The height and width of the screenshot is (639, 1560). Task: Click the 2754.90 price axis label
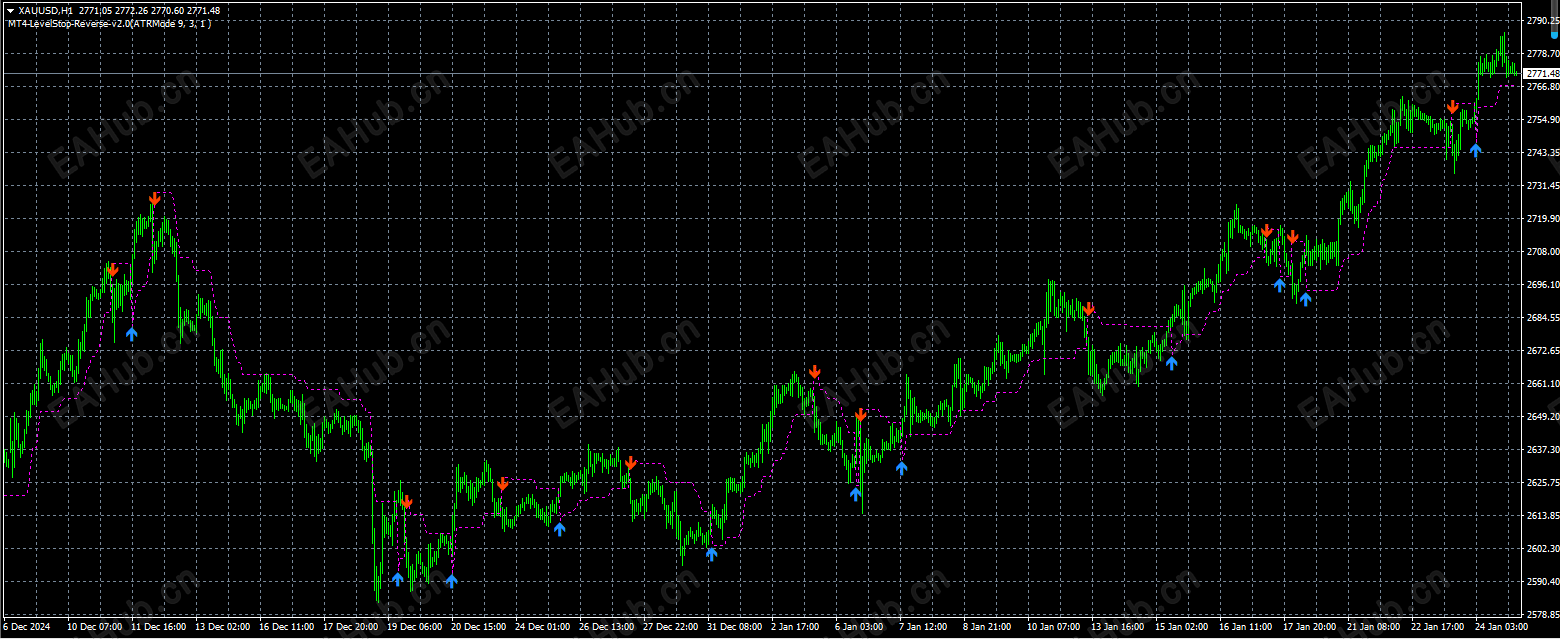click(1541, 120)
